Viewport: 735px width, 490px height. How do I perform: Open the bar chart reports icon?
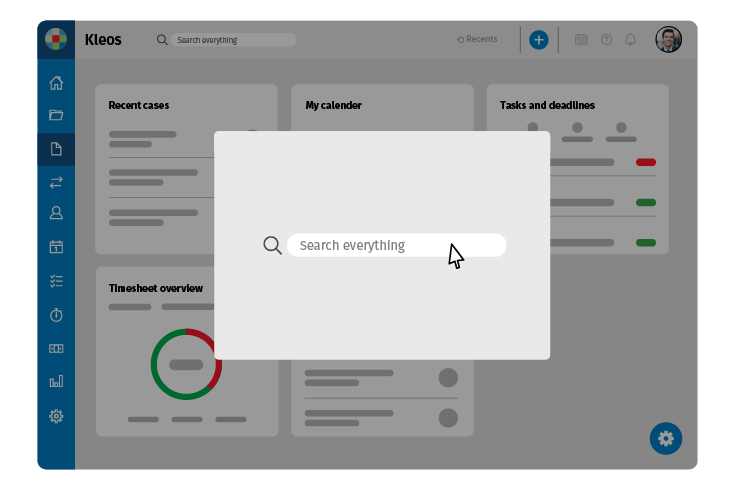(56, 382)
